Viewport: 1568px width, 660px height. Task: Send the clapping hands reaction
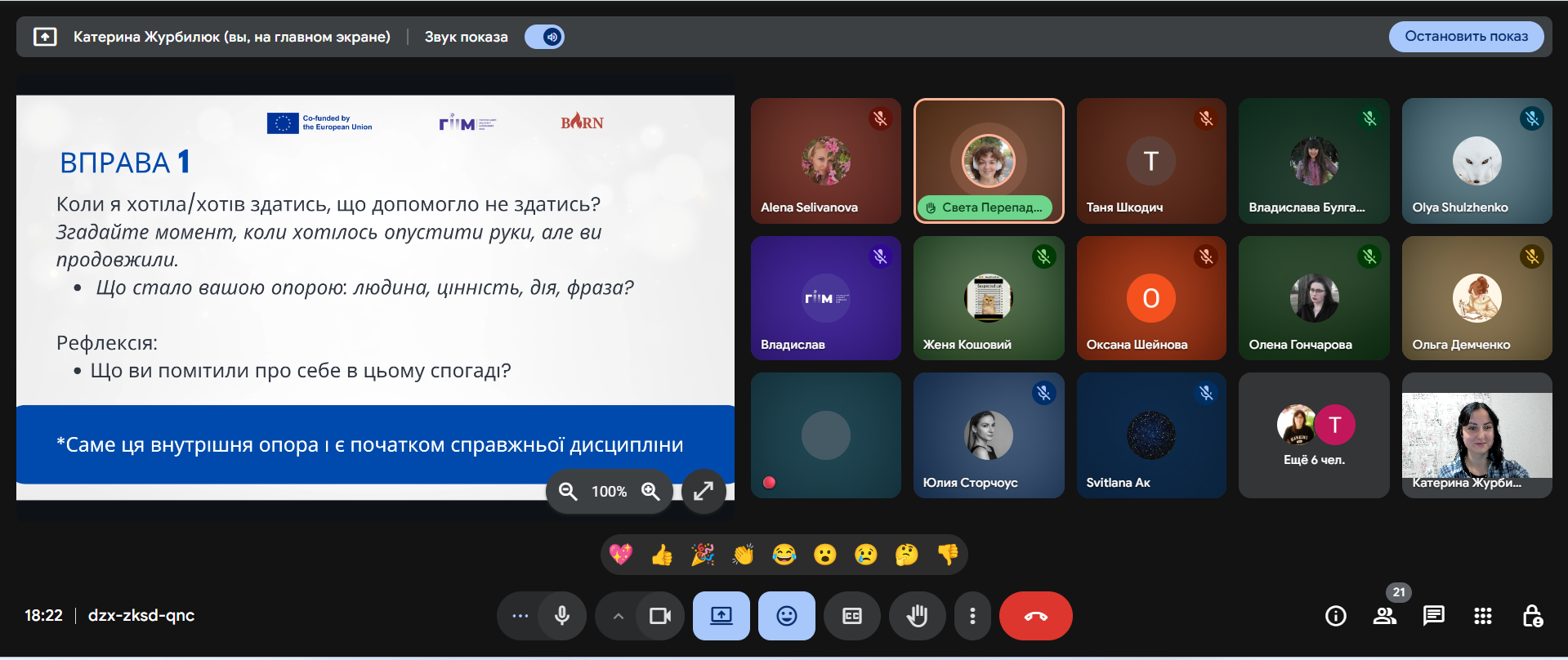(743, 555)
